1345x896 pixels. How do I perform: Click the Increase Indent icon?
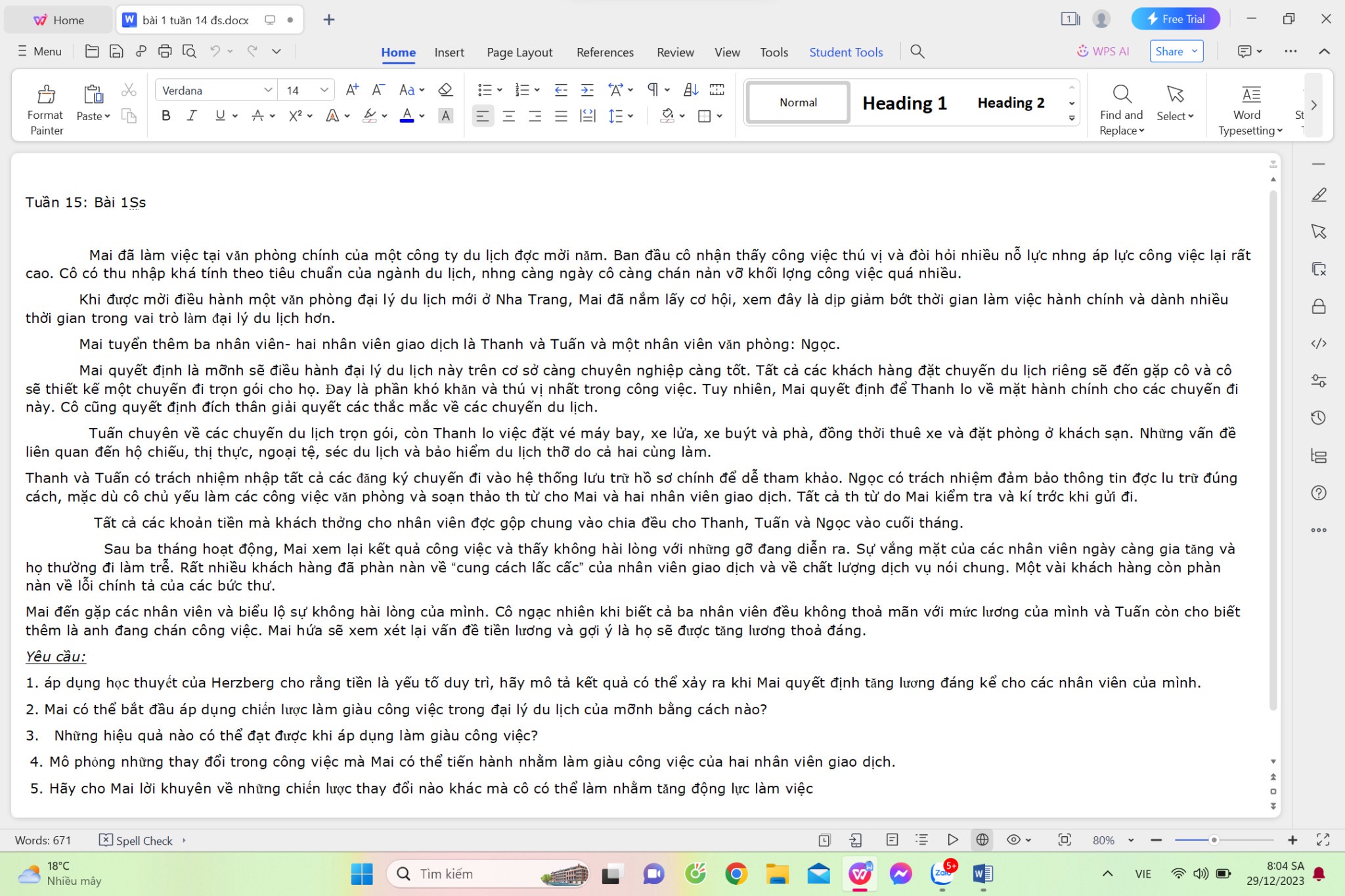tap(587, 90)
